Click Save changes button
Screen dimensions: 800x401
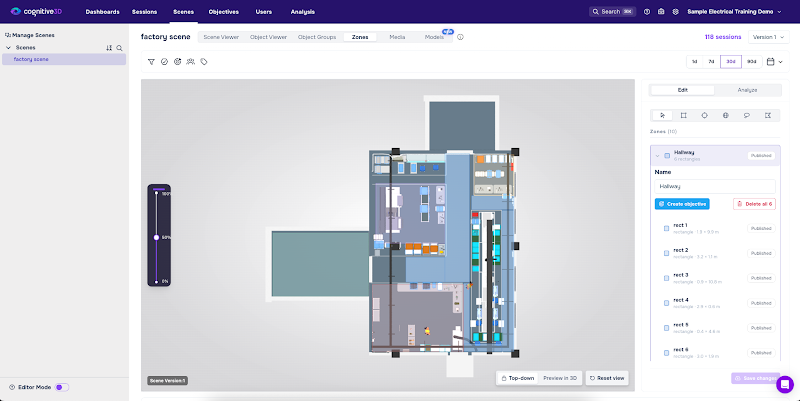(756, 379)
